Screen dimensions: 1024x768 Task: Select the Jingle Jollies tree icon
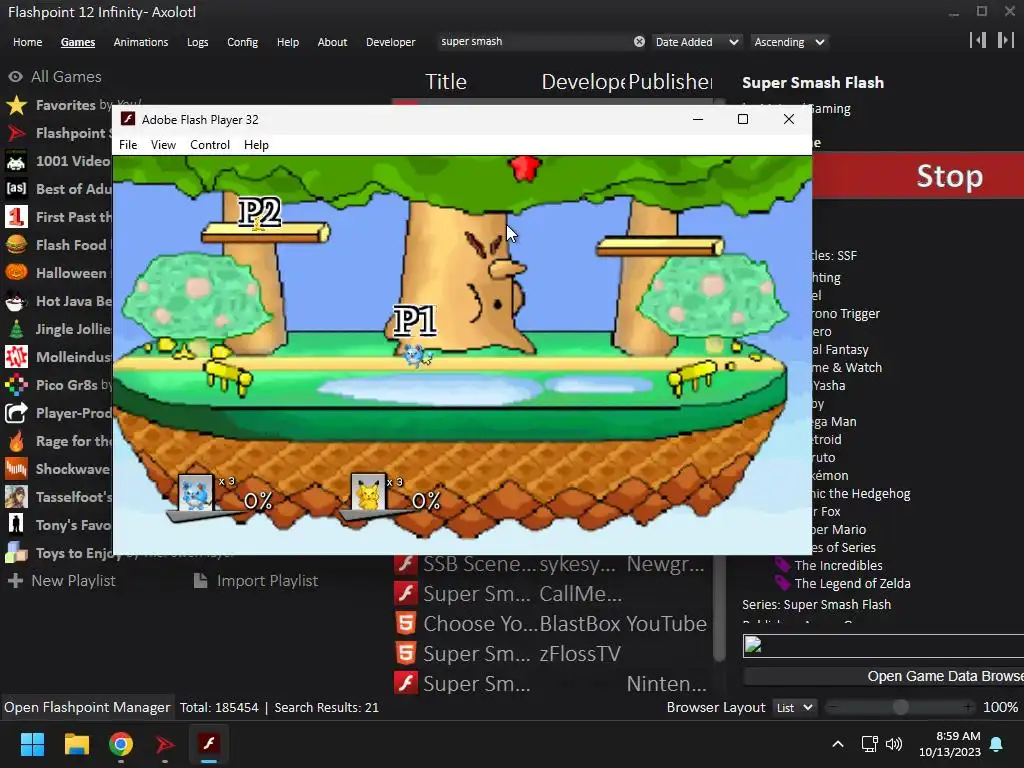[x=16, y=328]
